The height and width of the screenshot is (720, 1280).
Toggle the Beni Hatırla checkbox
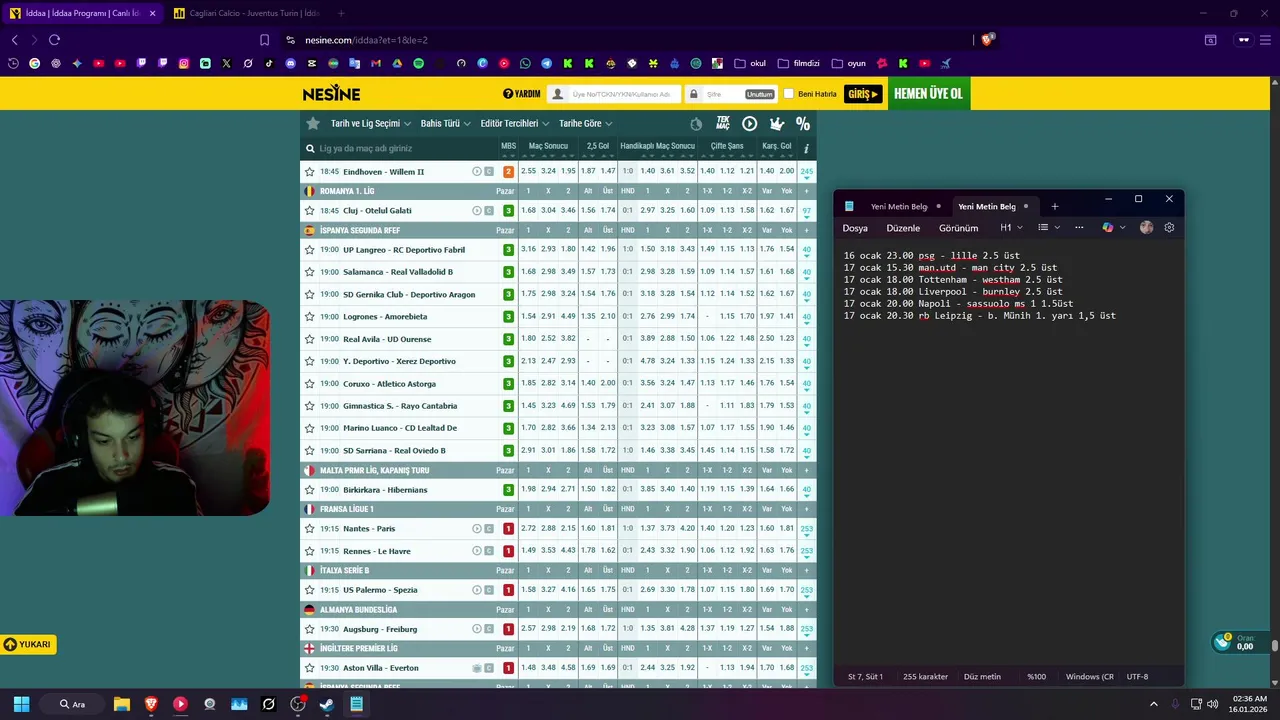pos(788,94)
